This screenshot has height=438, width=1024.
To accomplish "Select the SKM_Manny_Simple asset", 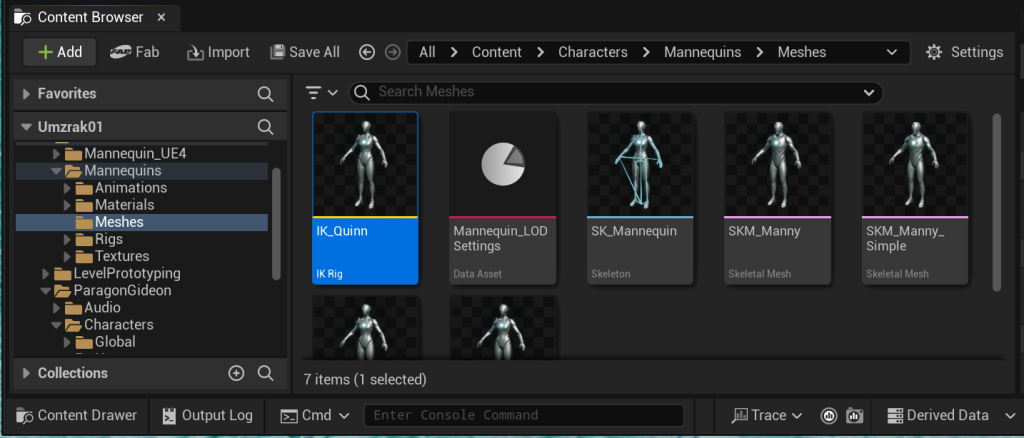I will 915,198.
